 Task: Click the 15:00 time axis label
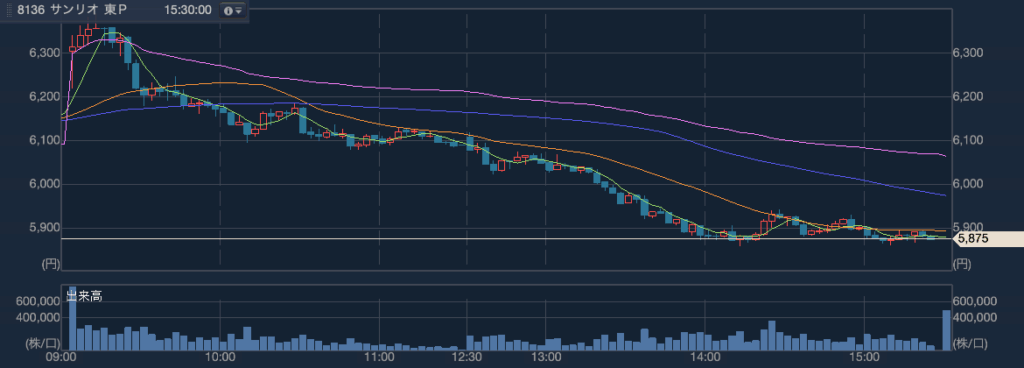(864, 358)
